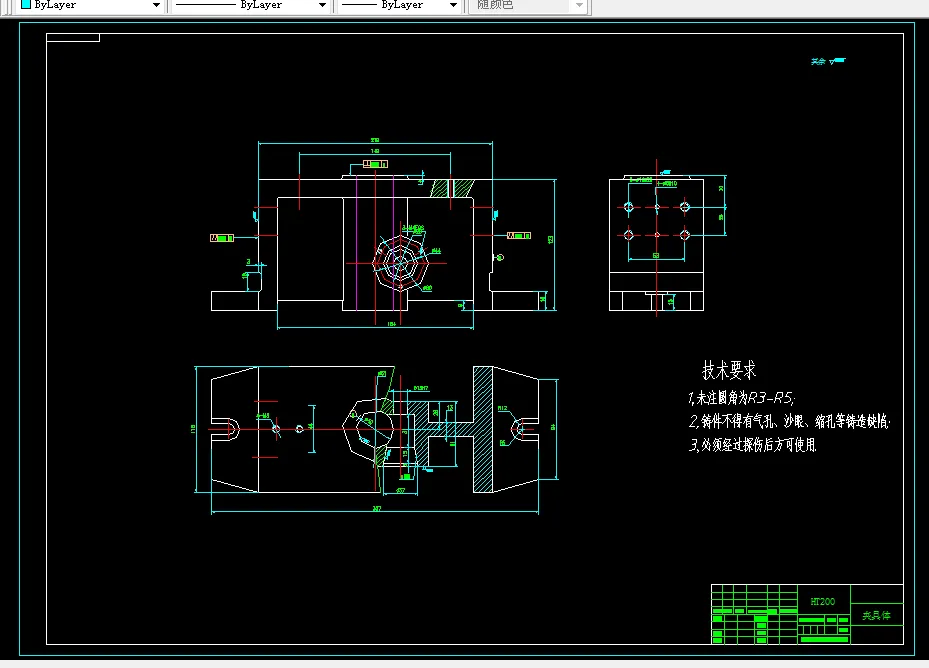Pick the side view with six holes

(656, 243)
